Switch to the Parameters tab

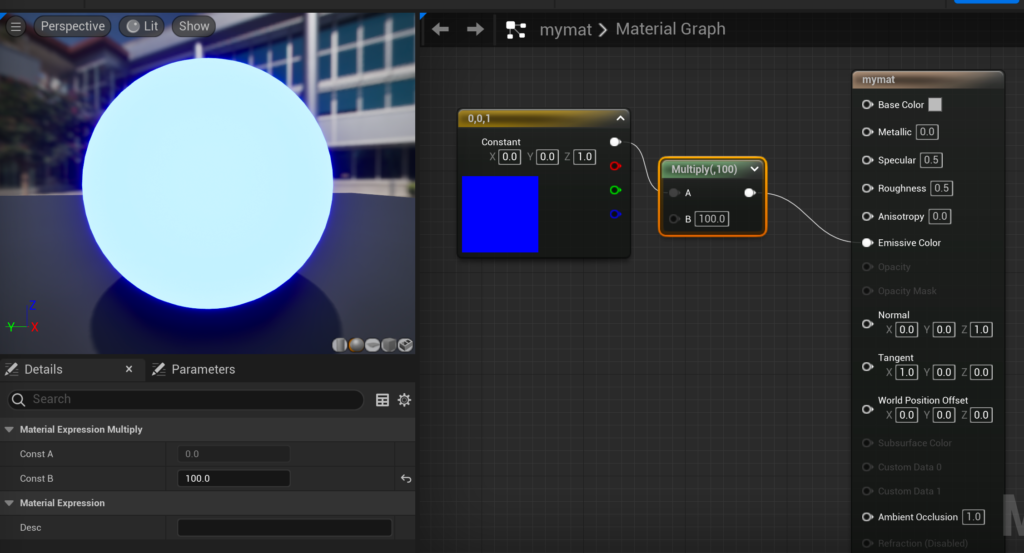pyautogui.click(x=193, y=369)
